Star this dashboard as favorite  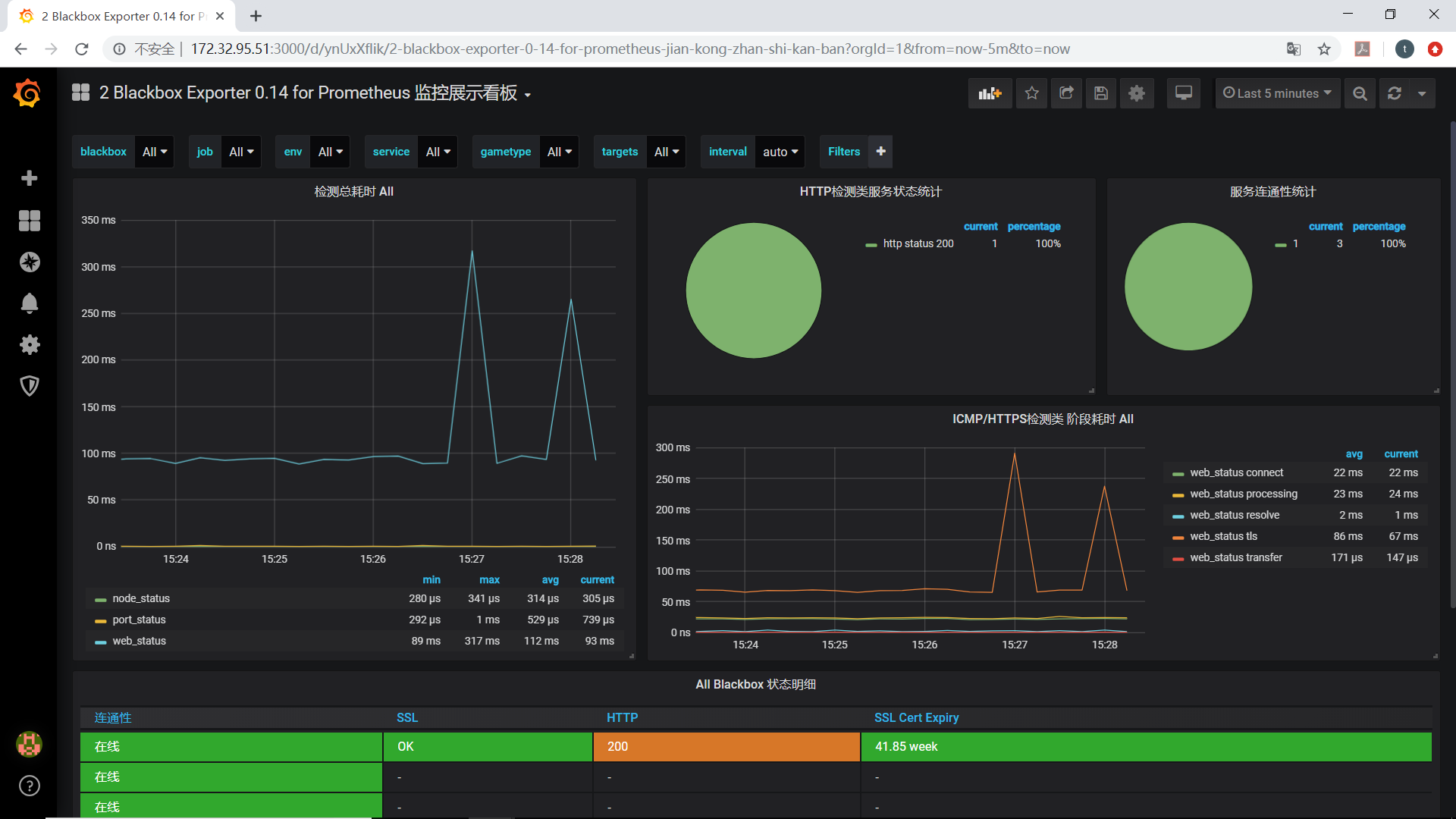[x=1031, y=93]
